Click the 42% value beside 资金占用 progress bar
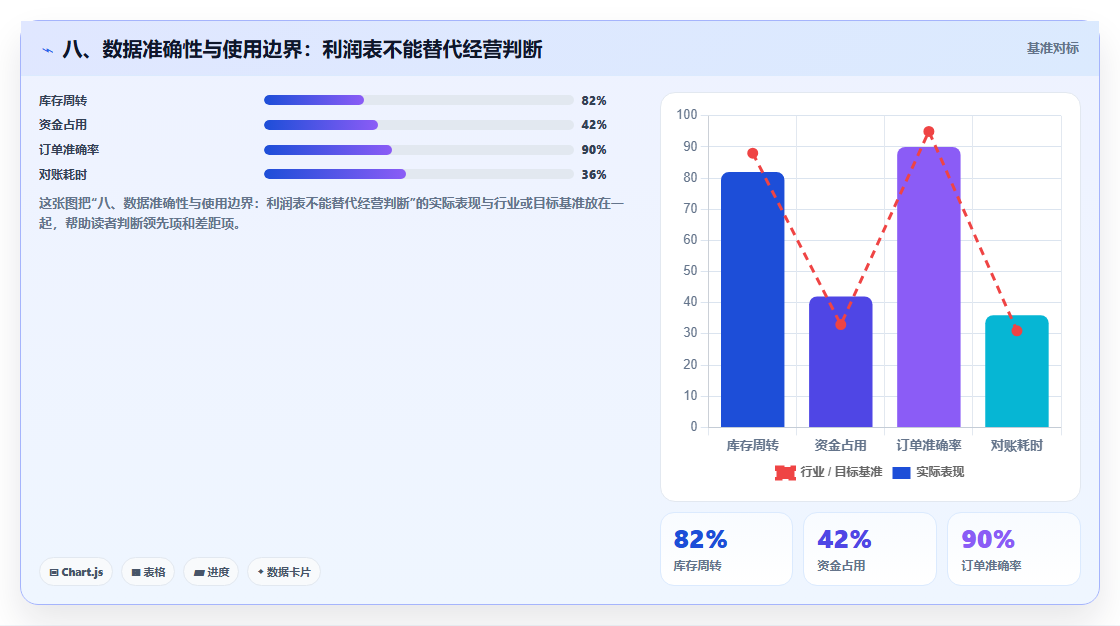This screenshot has height=626, width=1120. [x=594, y=125]
